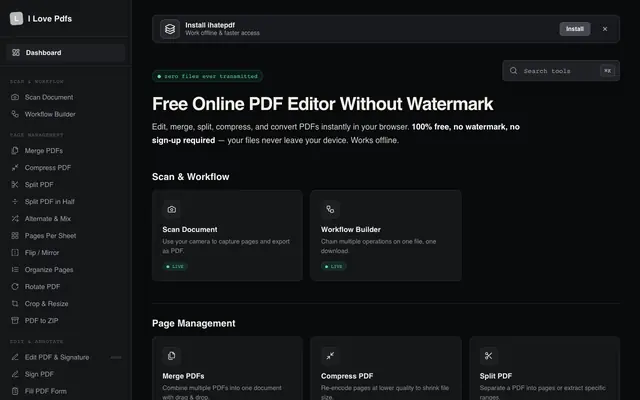
Task: Click the camera icon on Scan Document card
Action: click(172, 209)
